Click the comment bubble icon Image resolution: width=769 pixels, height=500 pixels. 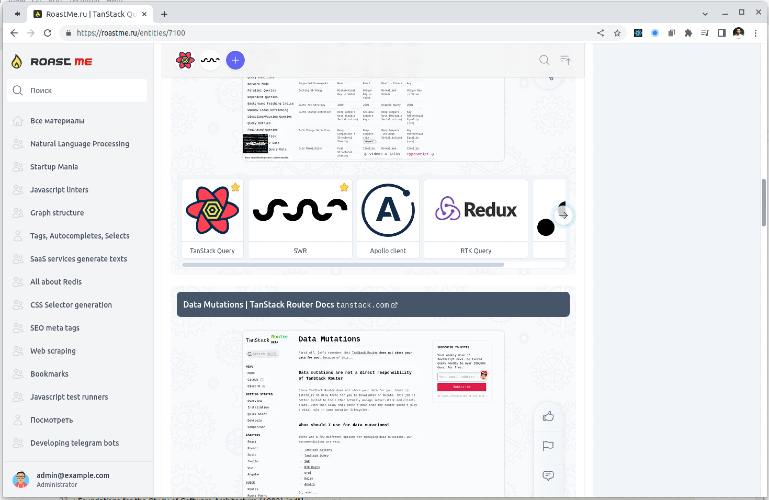[548, 475]
